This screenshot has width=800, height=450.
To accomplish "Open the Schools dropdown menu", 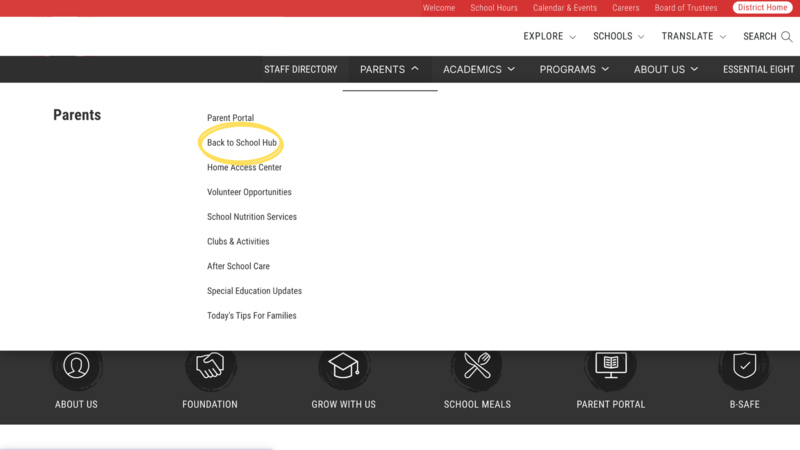I will point(618,37).
